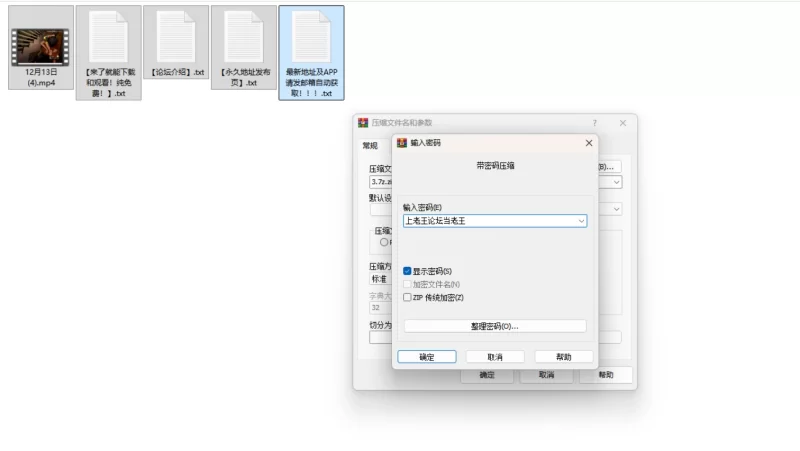Click the archive name field showing 3.7z
The width and height of the screenshot is (800, 451).
[x=381, y=182]
